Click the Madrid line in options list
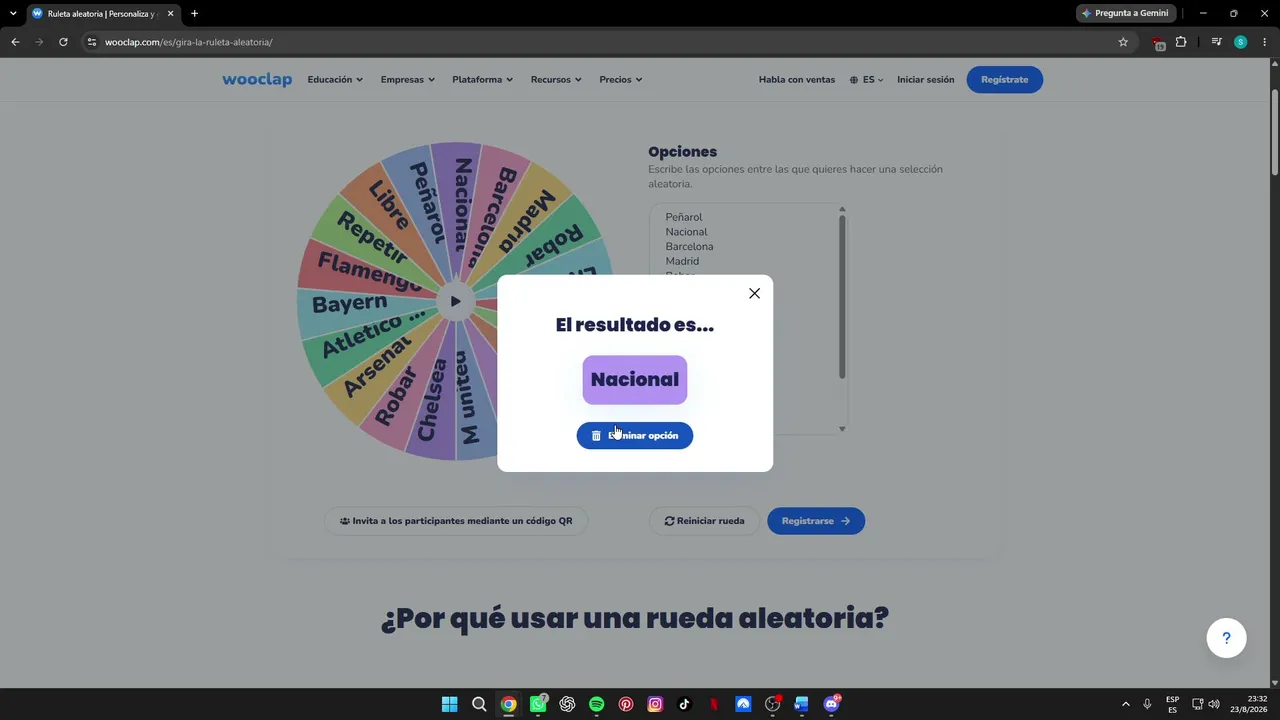The image size is (1280, 720). [682, 261]
